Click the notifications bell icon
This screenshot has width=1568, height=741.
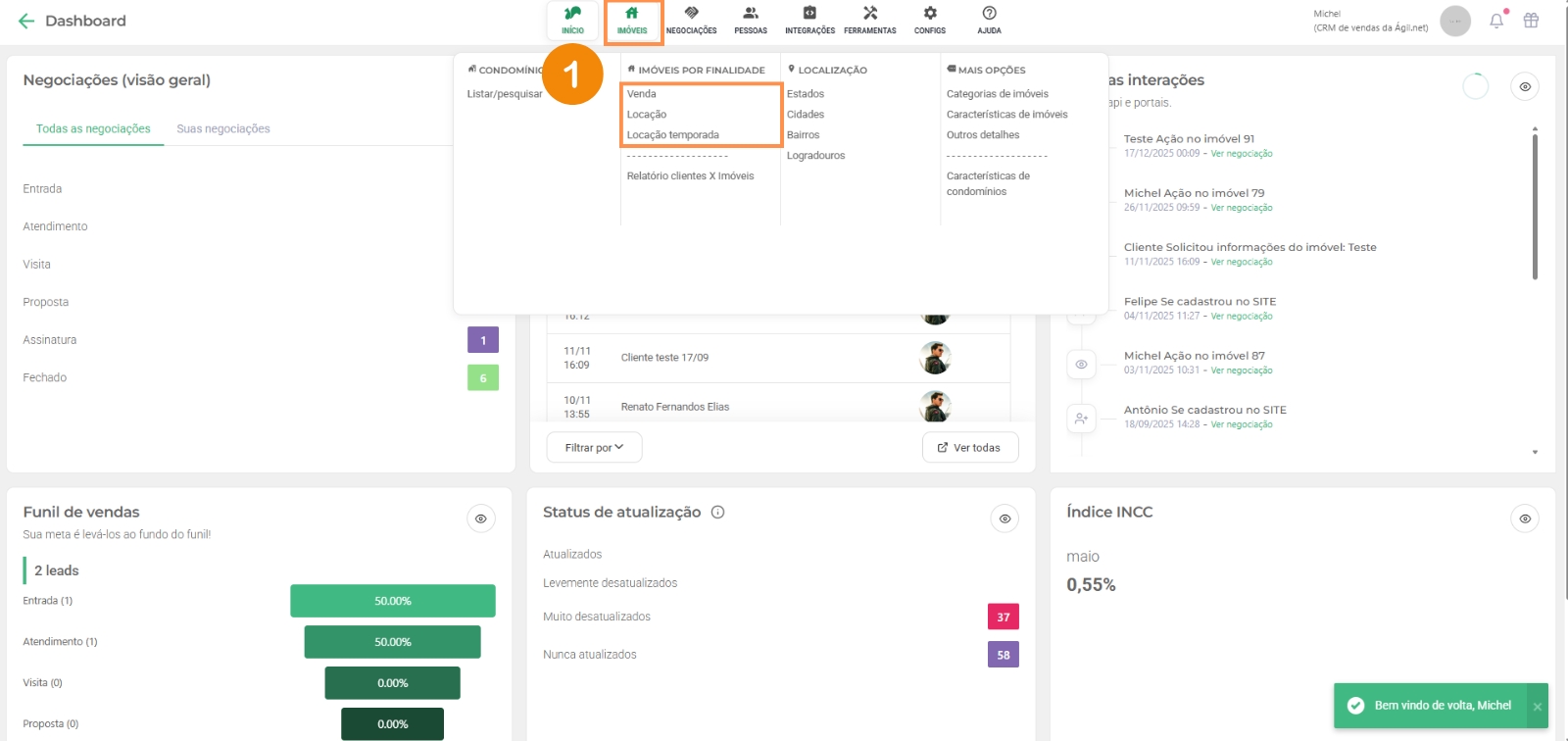pos(1496,21)
